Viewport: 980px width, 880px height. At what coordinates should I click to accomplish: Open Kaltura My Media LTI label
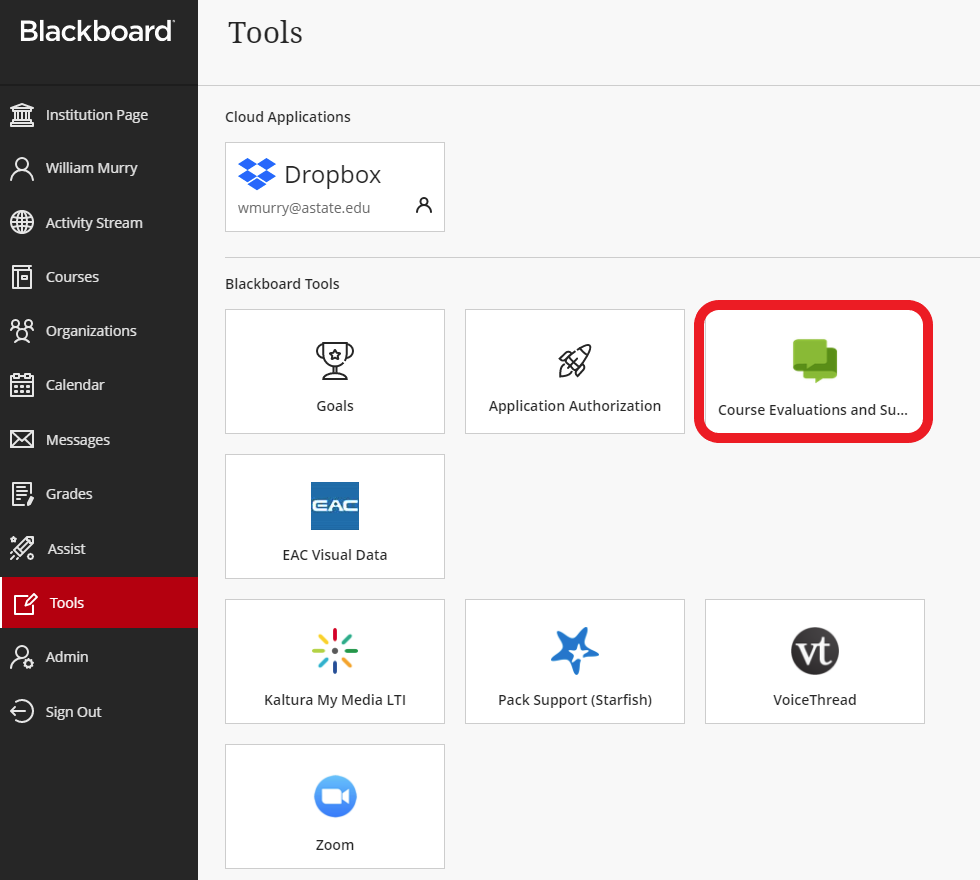[x=335, y=700]
